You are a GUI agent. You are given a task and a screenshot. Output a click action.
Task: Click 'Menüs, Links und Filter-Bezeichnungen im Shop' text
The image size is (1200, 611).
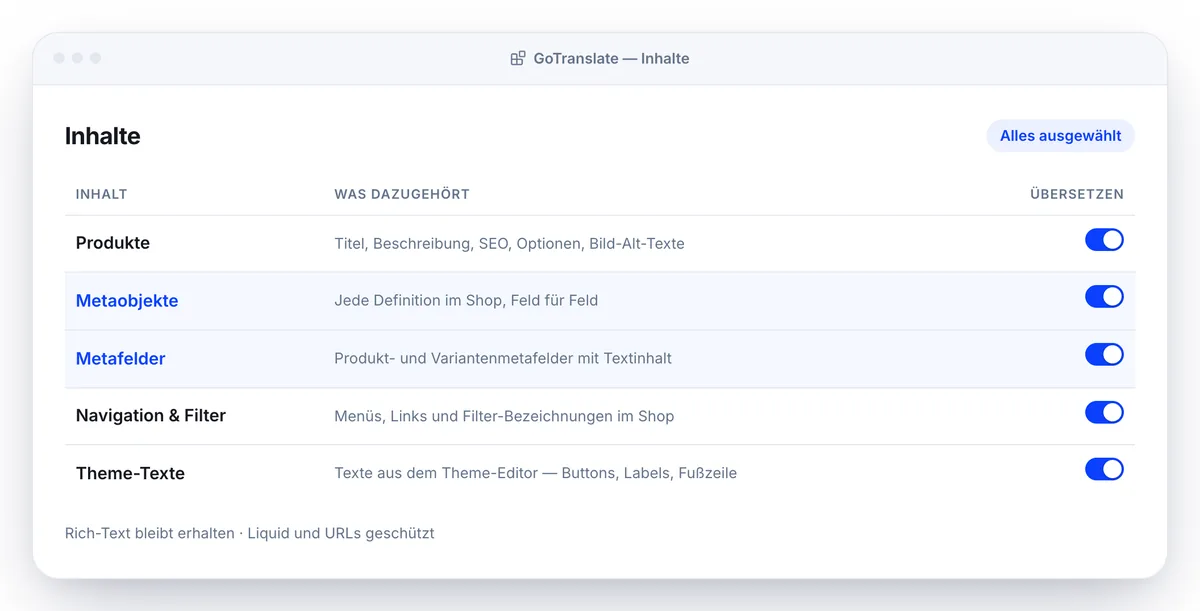click(504, 416)
